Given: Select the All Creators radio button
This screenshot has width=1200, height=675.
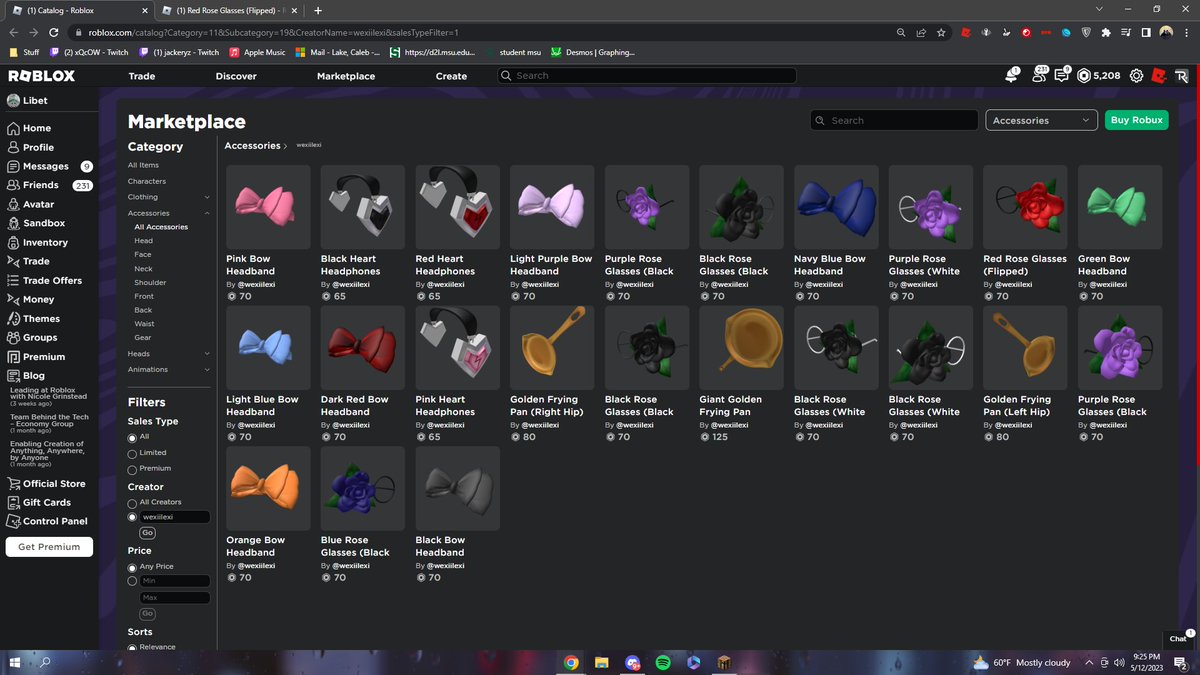Looking at the screenshot, I should (132, 502).
